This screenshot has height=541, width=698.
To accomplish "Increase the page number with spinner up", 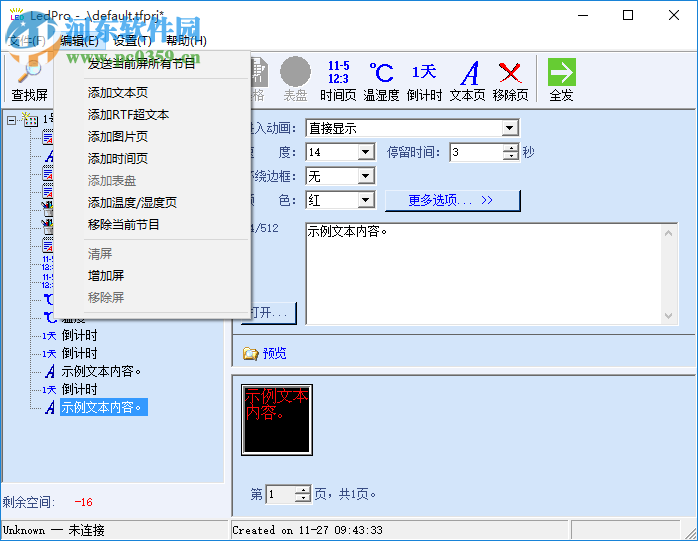I will [303, 490].
